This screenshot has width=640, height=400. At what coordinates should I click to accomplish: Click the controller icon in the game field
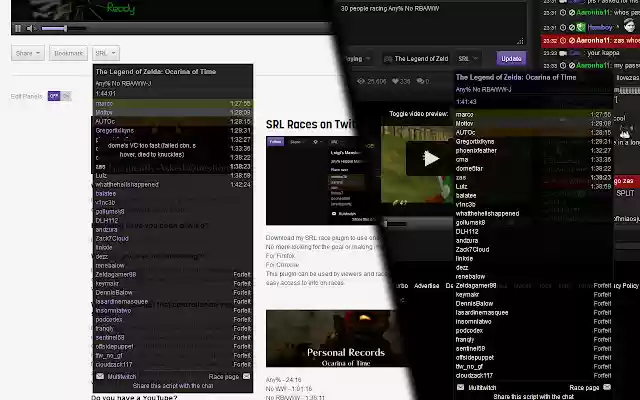388,59
